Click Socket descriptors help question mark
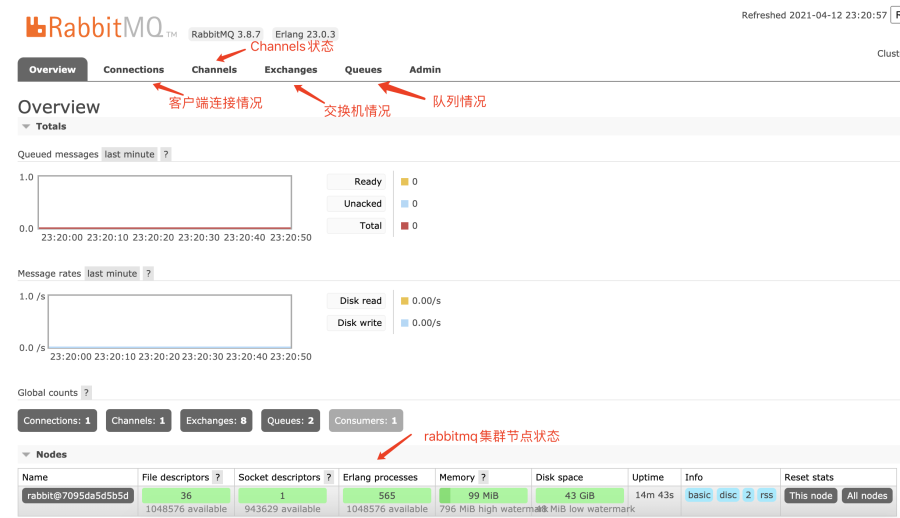Viewport: 900px width, 518px height. 329,478
